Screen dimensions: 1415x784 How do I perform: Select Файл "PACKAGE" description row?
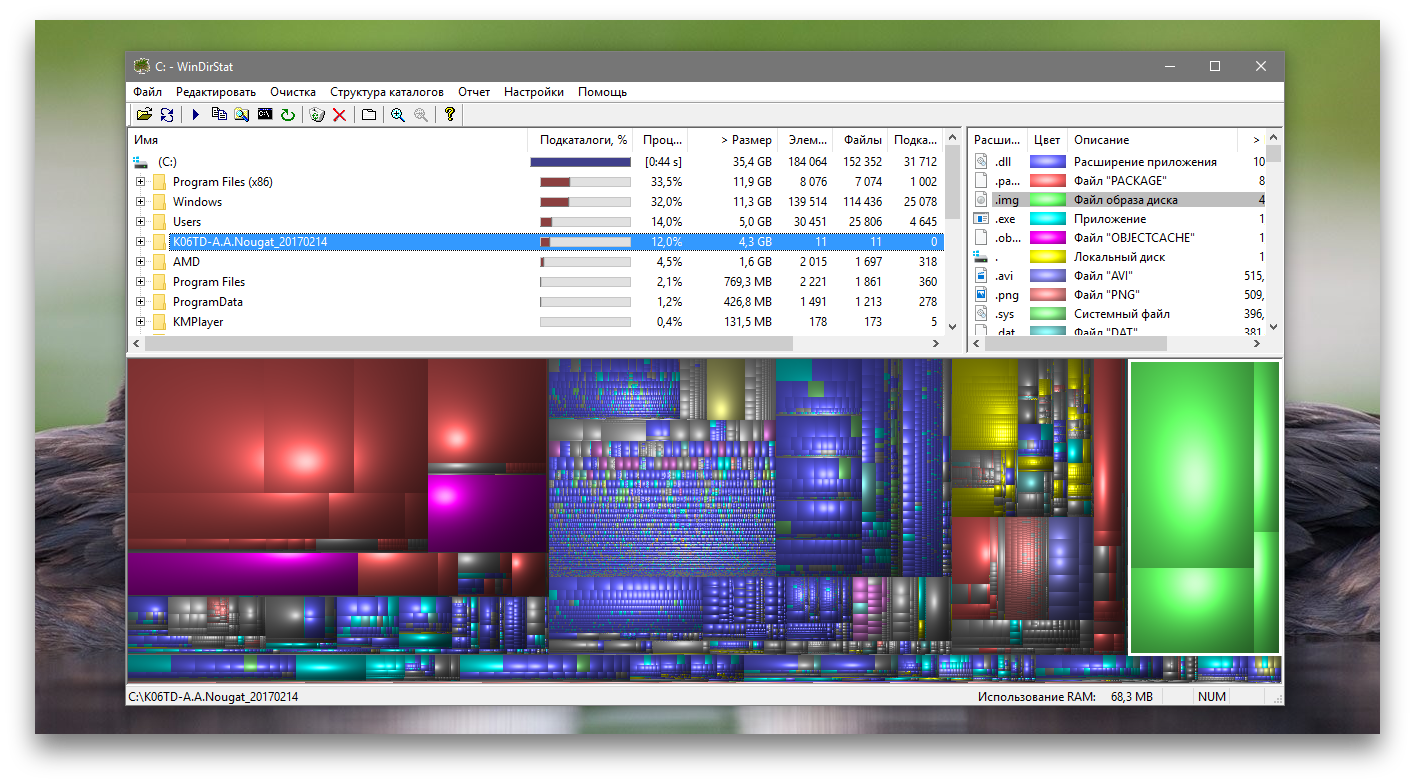[x=1119, y=181]
